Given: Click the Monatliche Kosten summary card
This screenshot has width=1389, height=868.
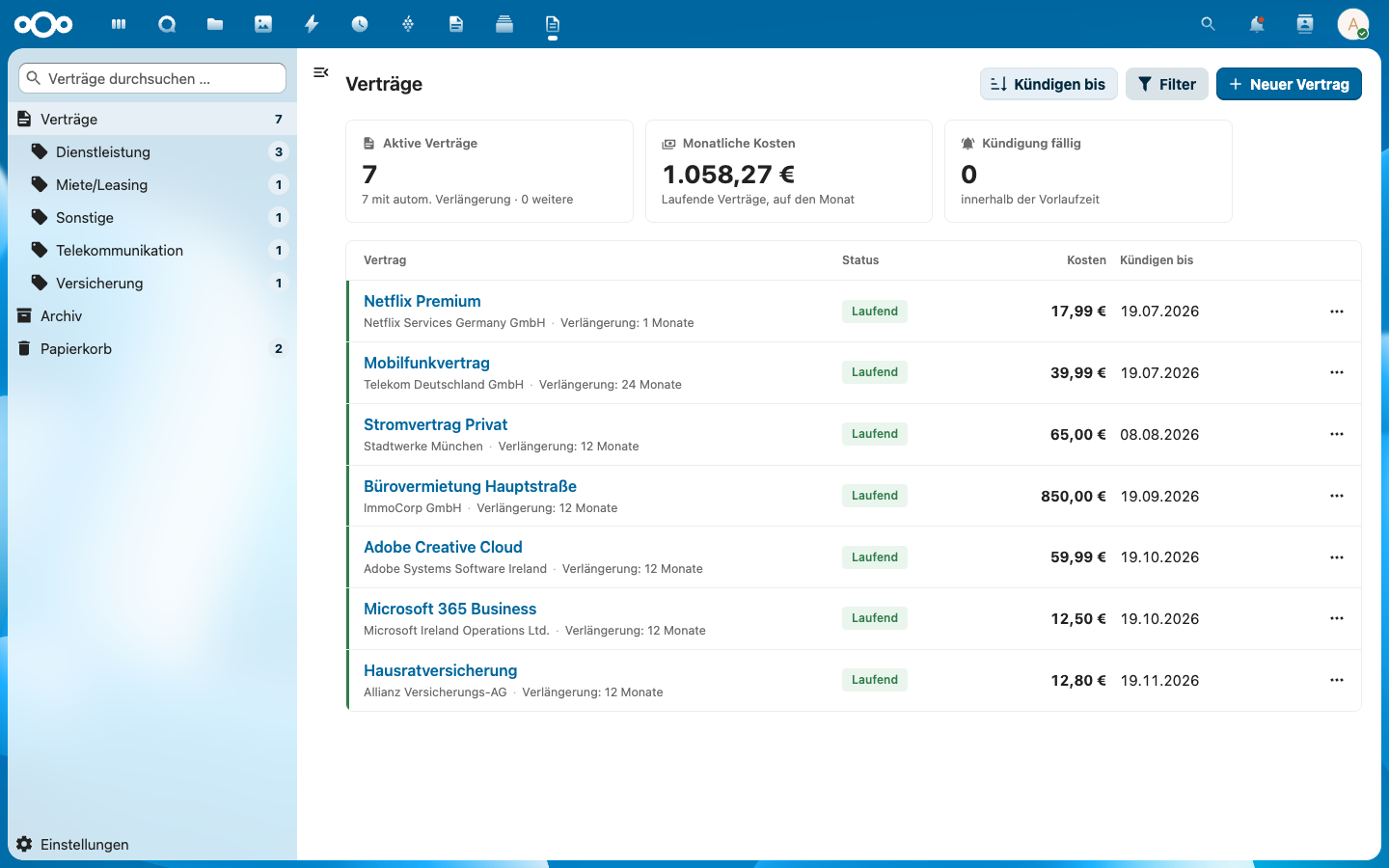Looking at the screenshot, I should pos(789,171).
